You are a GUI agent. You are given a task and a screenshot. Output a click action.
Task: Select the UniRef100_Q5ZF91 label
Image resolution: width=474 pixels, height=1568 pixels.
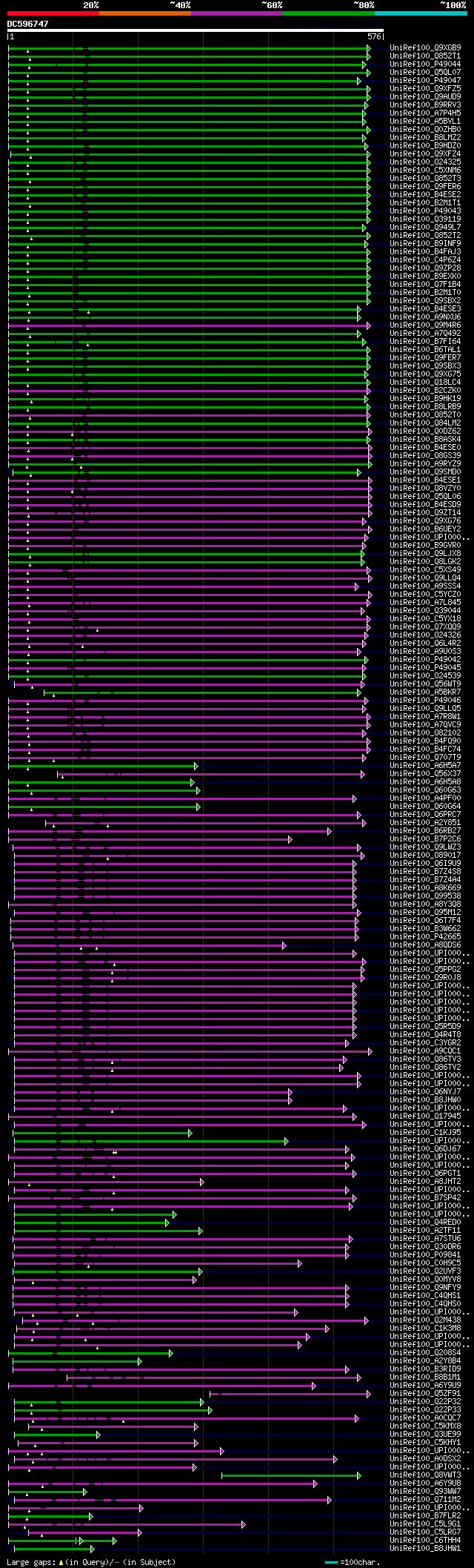click(425, 1394)
